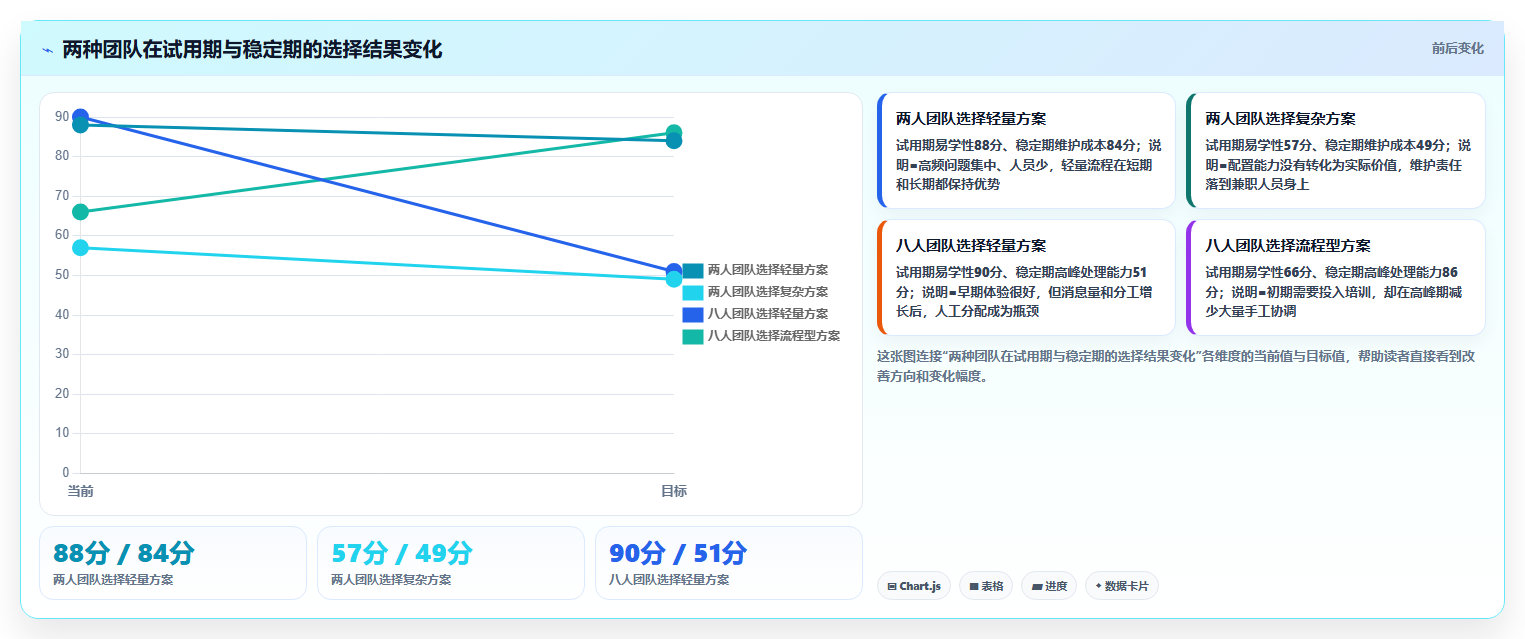Click the 表格 chip
This screenshot has height=639, width=1525.
point(987,586)
